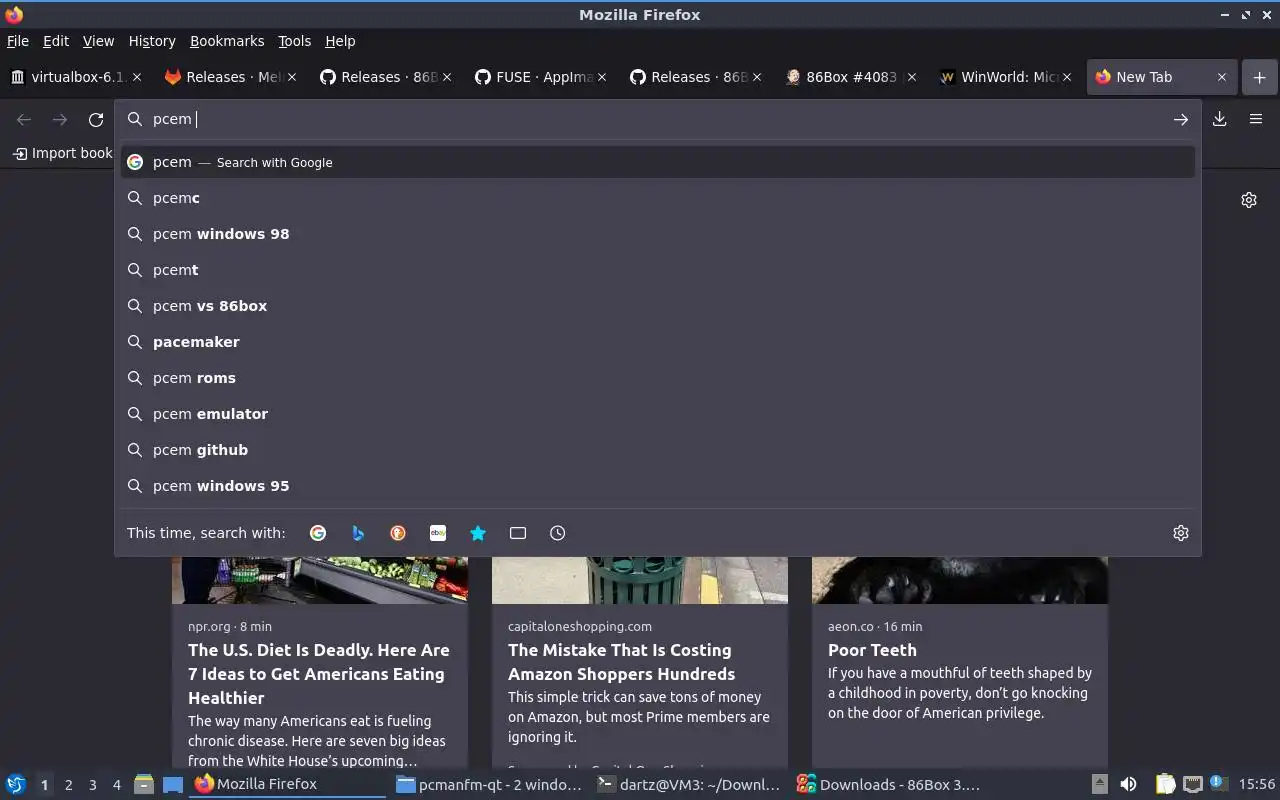Viewport: 1280px width, 800px height.
Task: Open the start menu icon on the taskbar
Action: pos(16,785)
